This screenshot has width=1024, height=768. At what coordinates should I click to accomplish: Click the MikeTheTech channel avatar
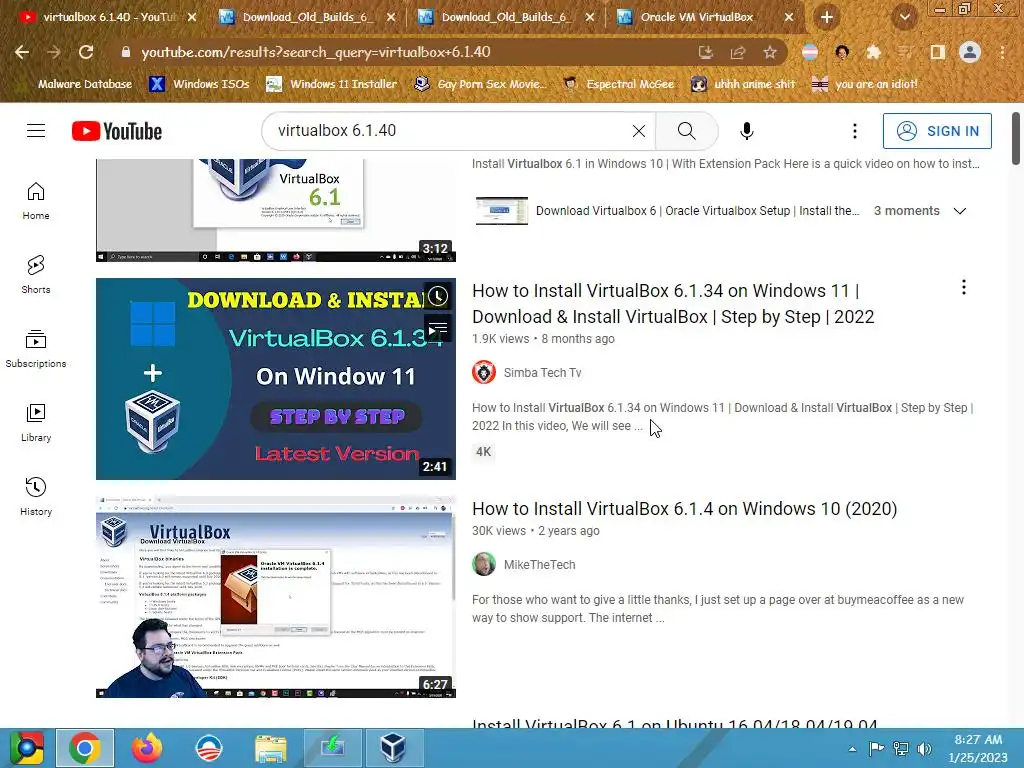pyautogui.click(x=484, y=564)
